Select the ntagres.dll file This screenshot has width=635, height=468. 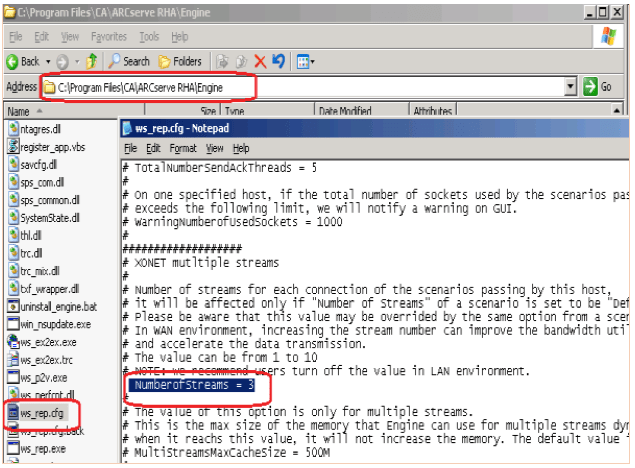(x=40, y=129)
